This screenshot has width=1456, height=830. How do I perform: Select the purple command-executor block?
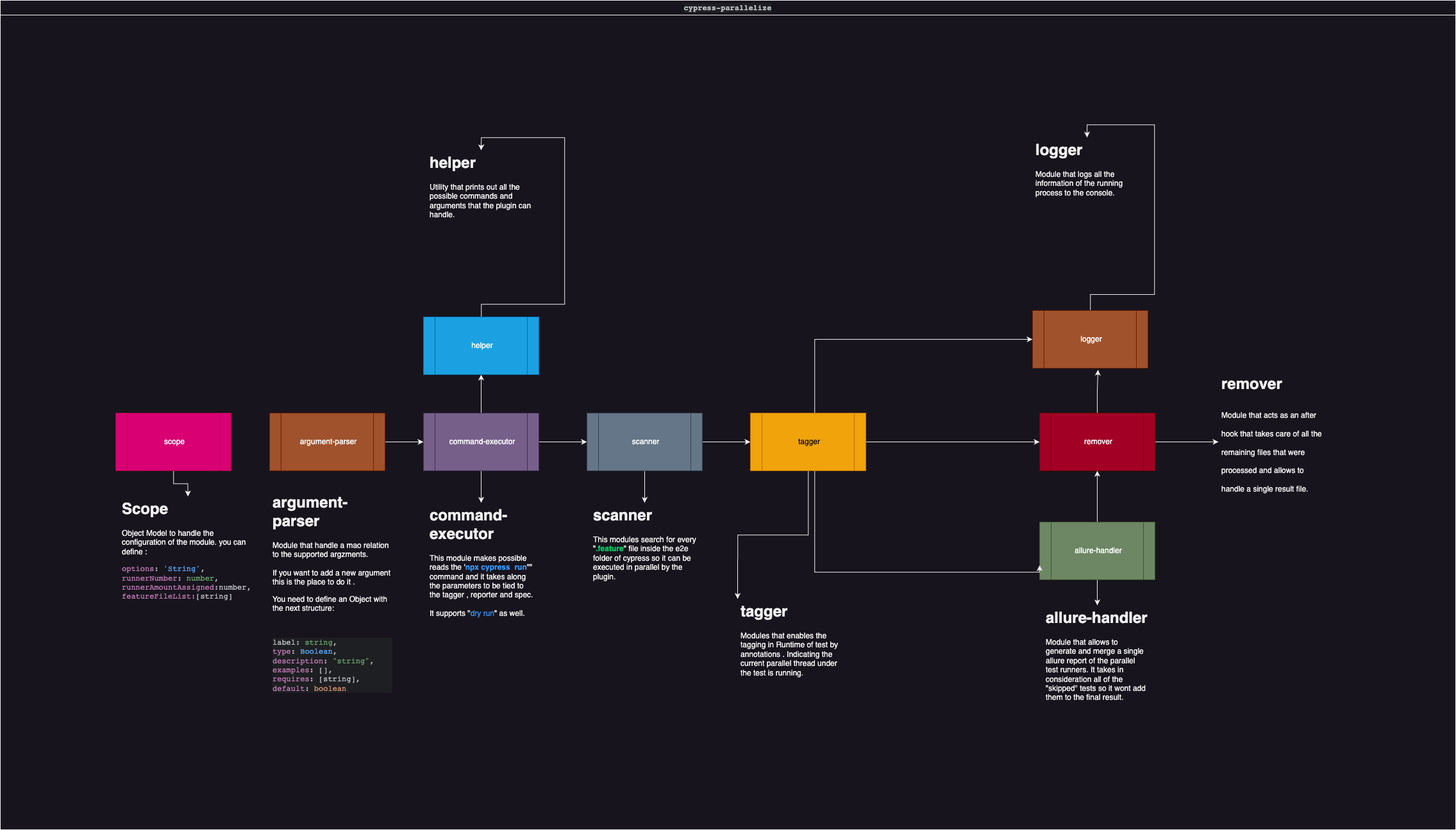tap(481, 442)
